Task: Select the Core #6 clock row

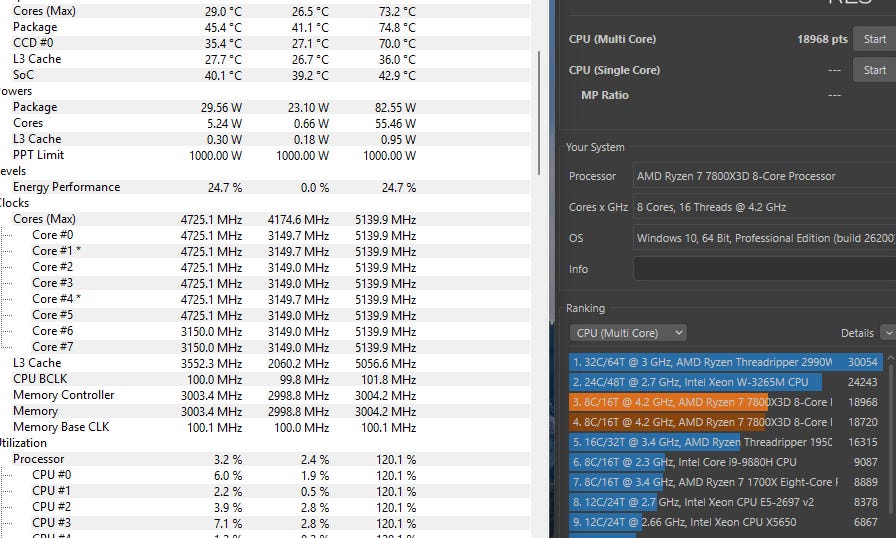Action: click(x=265, y=331)
